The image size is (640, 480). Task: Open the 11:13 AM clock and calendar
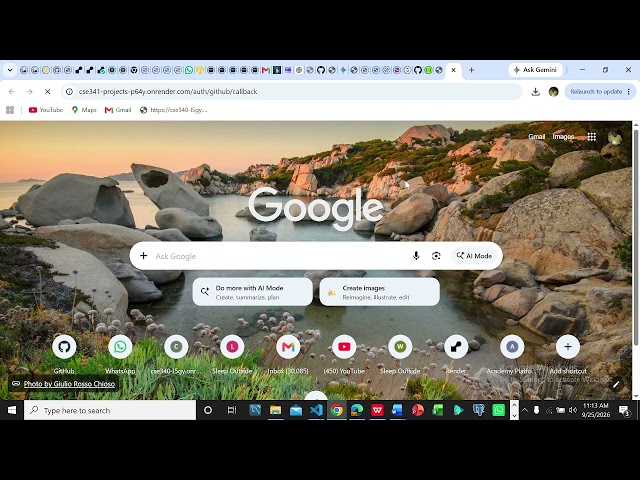coord(596,410)
